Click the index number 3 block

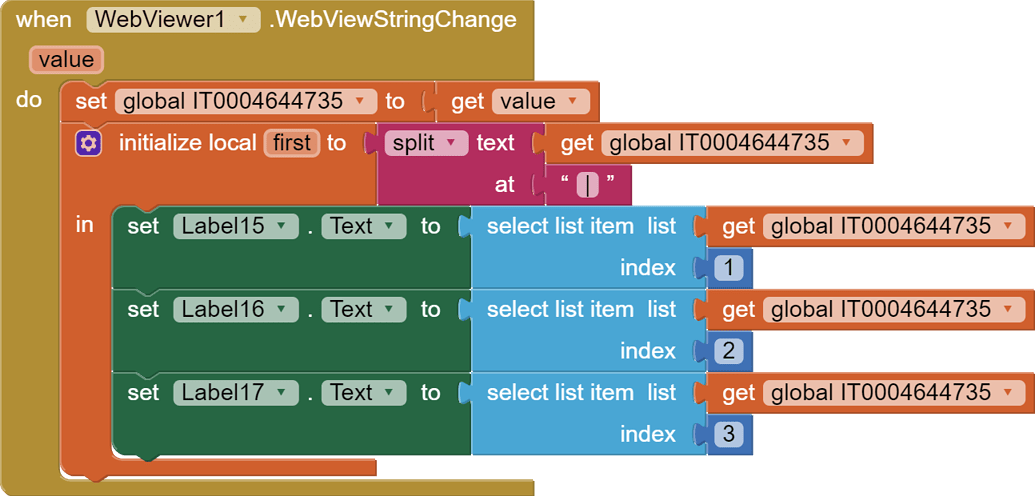[x=729, y=435]
